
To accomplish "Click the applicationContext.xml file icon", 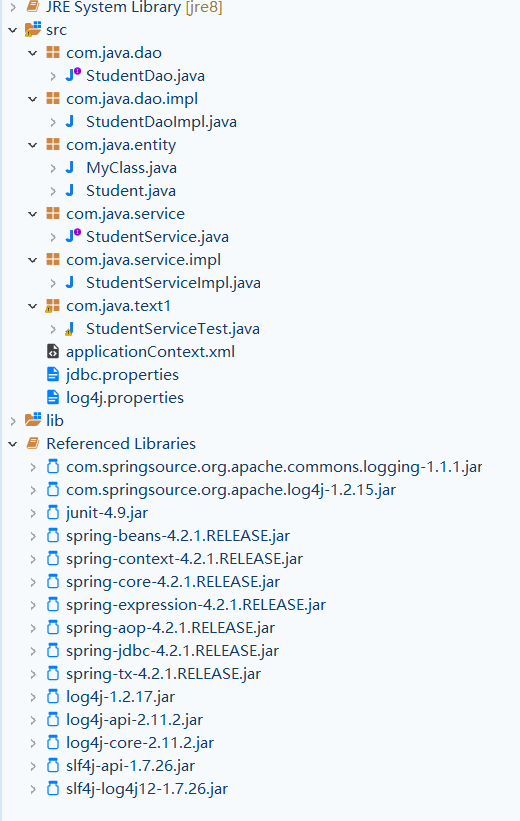I will [x=53, y=351].
